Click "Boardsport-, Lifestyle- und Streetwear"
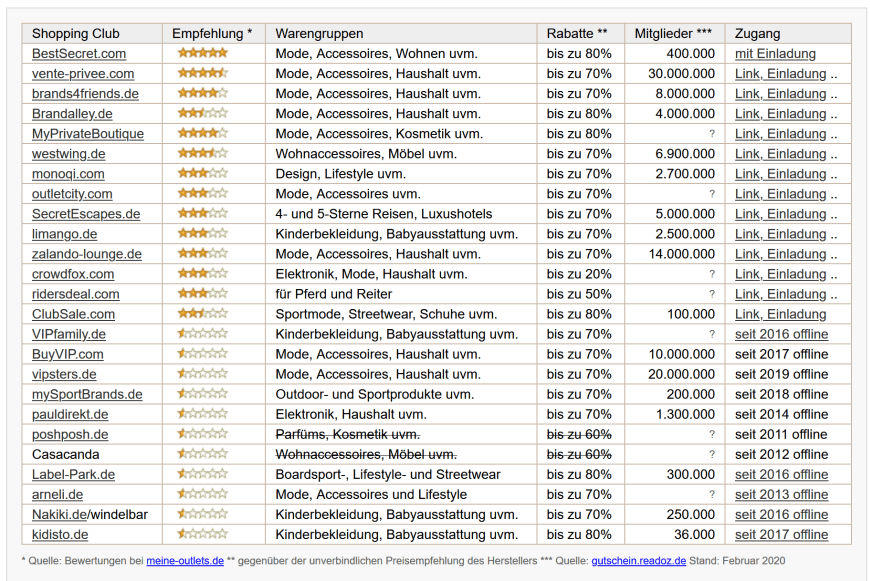This screenshot has height=581, width=870. pos(388,474)
